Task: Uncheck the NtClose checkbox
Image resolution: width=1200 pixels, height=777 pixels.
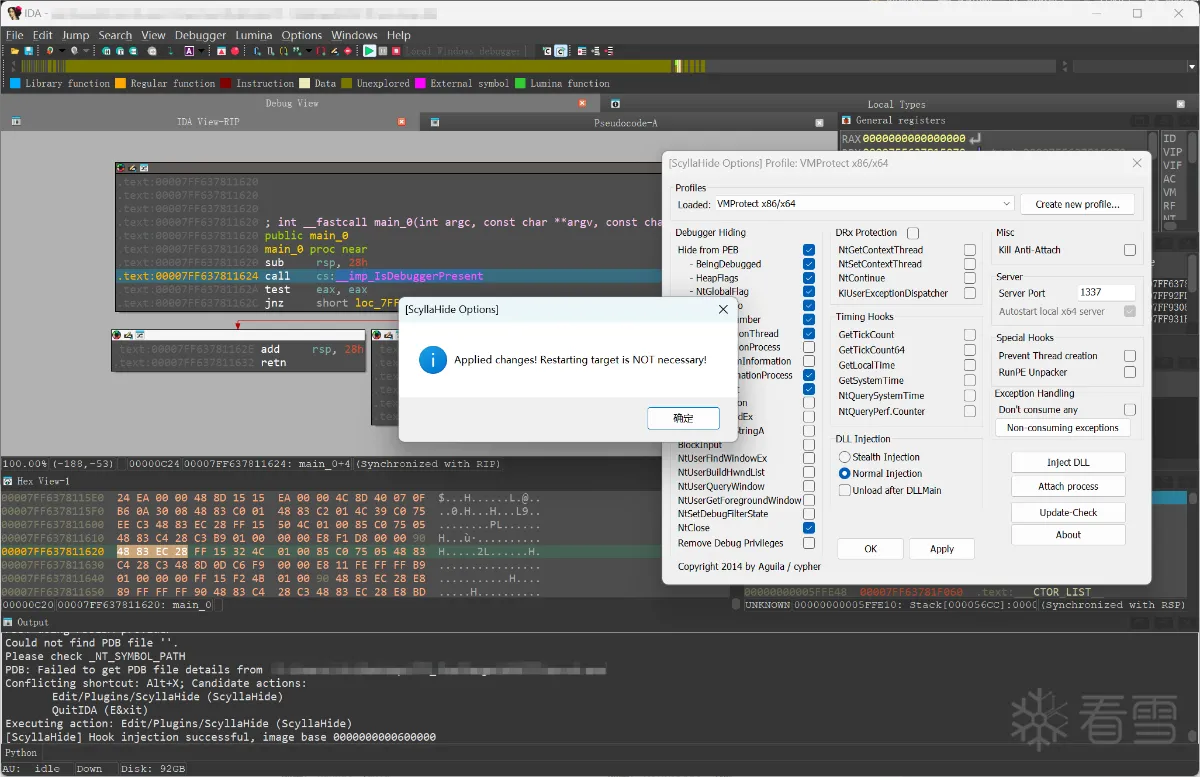Action: click(x=809, y=528)
